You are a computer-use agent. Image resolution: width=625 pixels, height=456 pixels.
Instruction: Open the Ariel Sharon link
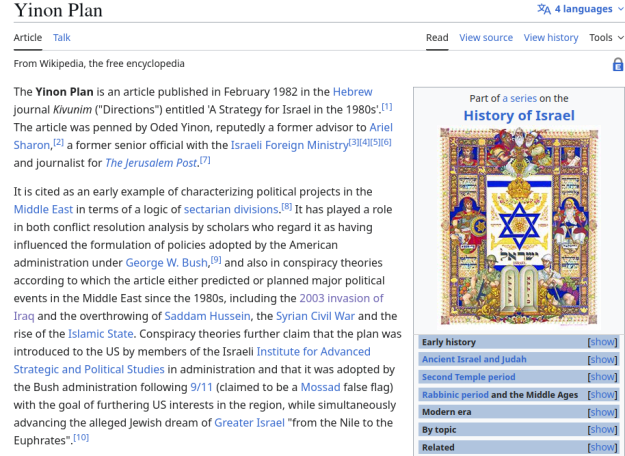tap(381, 127)
